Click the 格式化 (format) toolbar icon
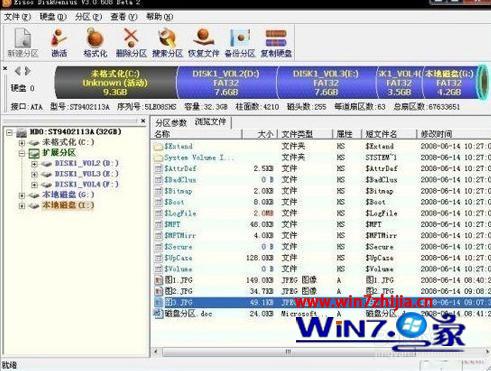 click(95, 43)
